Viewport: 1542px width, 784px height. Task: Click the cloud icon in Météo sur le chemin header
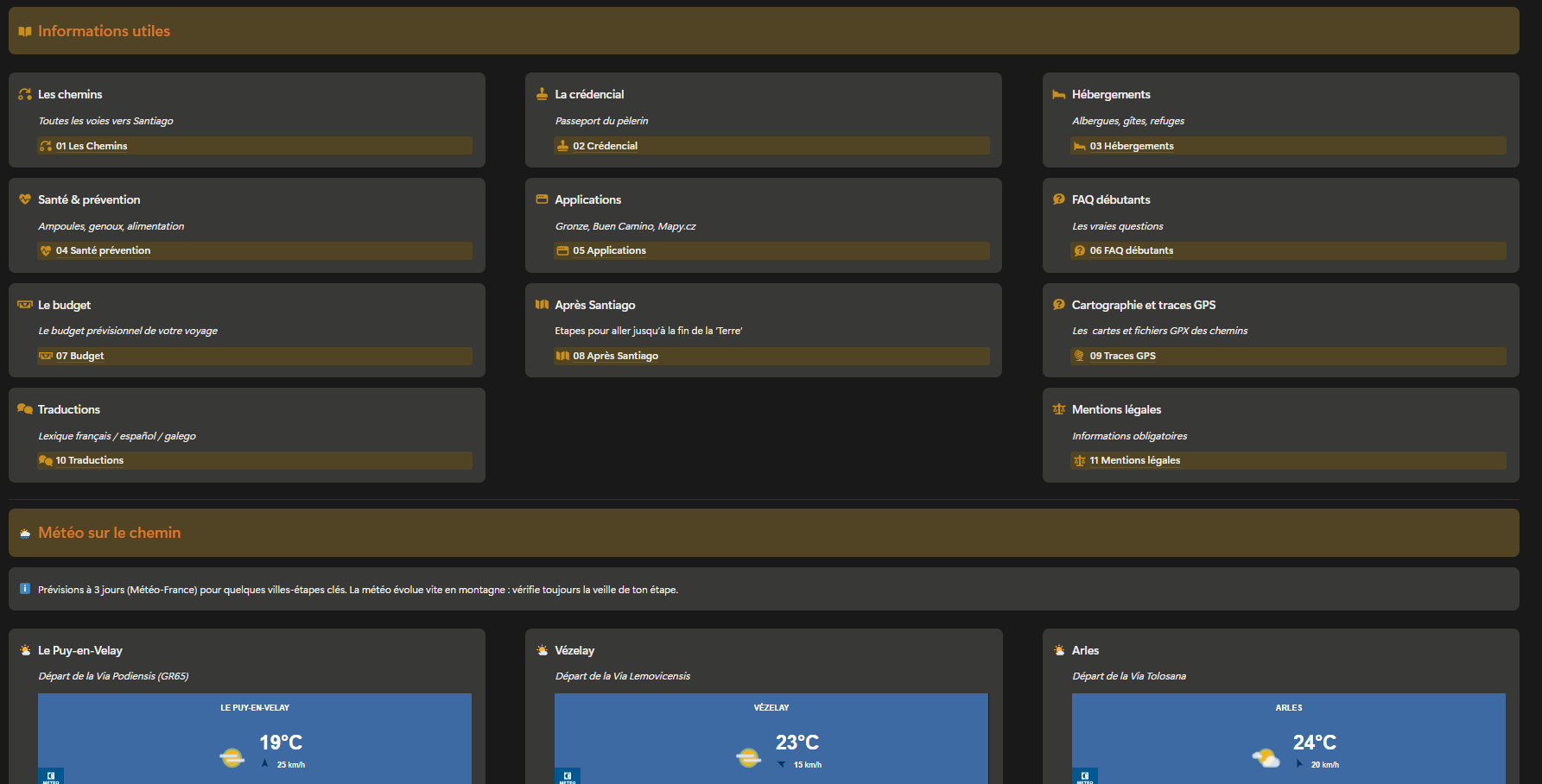tap(25, 534)
